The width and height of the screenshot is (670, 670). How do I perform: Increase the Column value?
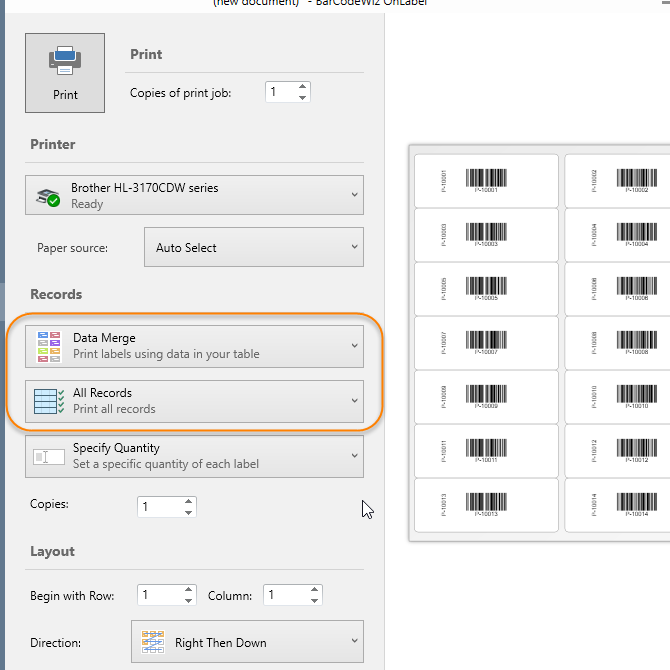314,590
